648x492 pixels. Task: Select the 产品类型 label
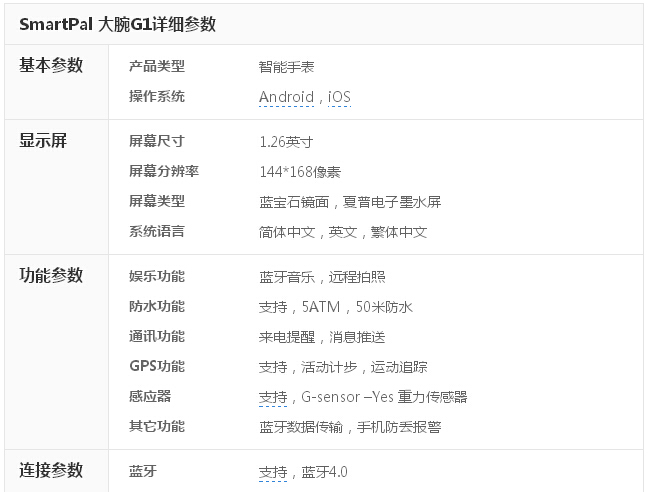157,66
